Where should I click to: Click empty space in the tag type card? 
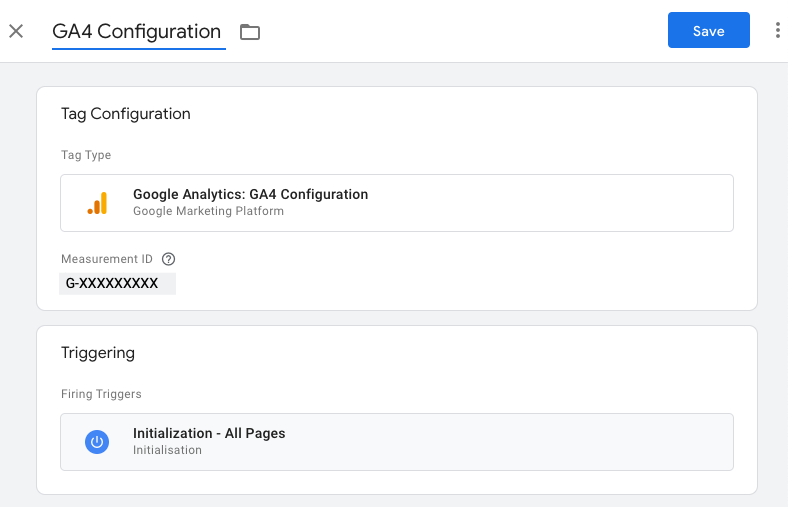point(550,203)
